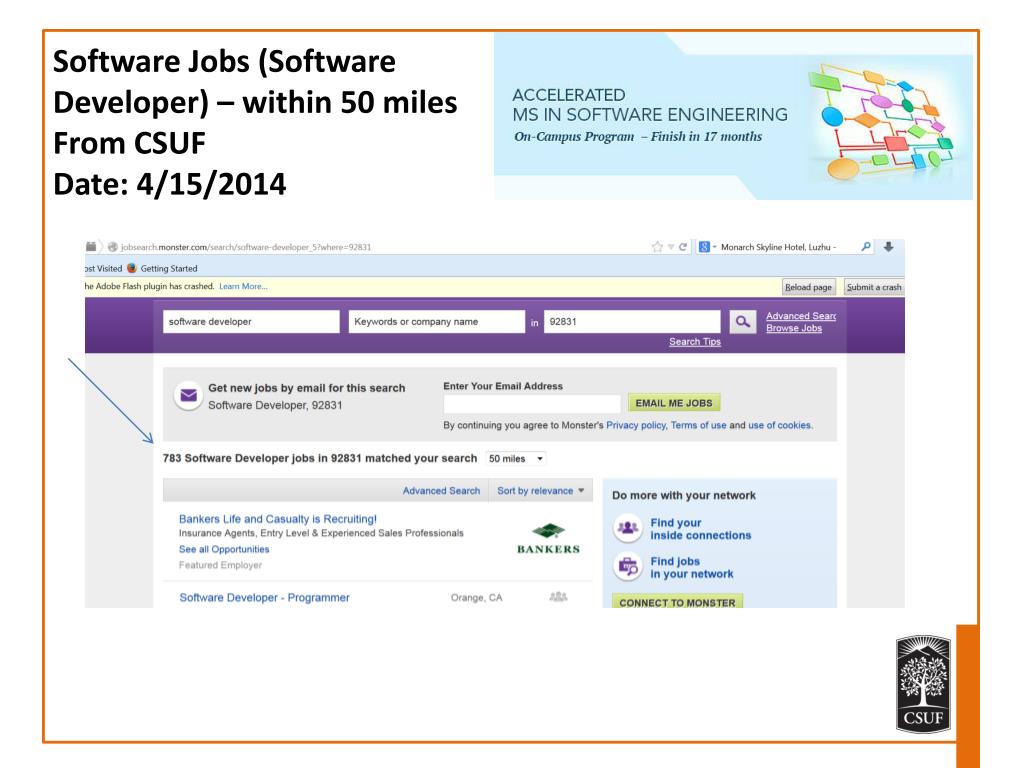Image resolution: width=1024 pixels, height=768 pixels.
Task: Click the jobs in network briefcase icon
Action: pyautogui.click(x=628, y=566)
